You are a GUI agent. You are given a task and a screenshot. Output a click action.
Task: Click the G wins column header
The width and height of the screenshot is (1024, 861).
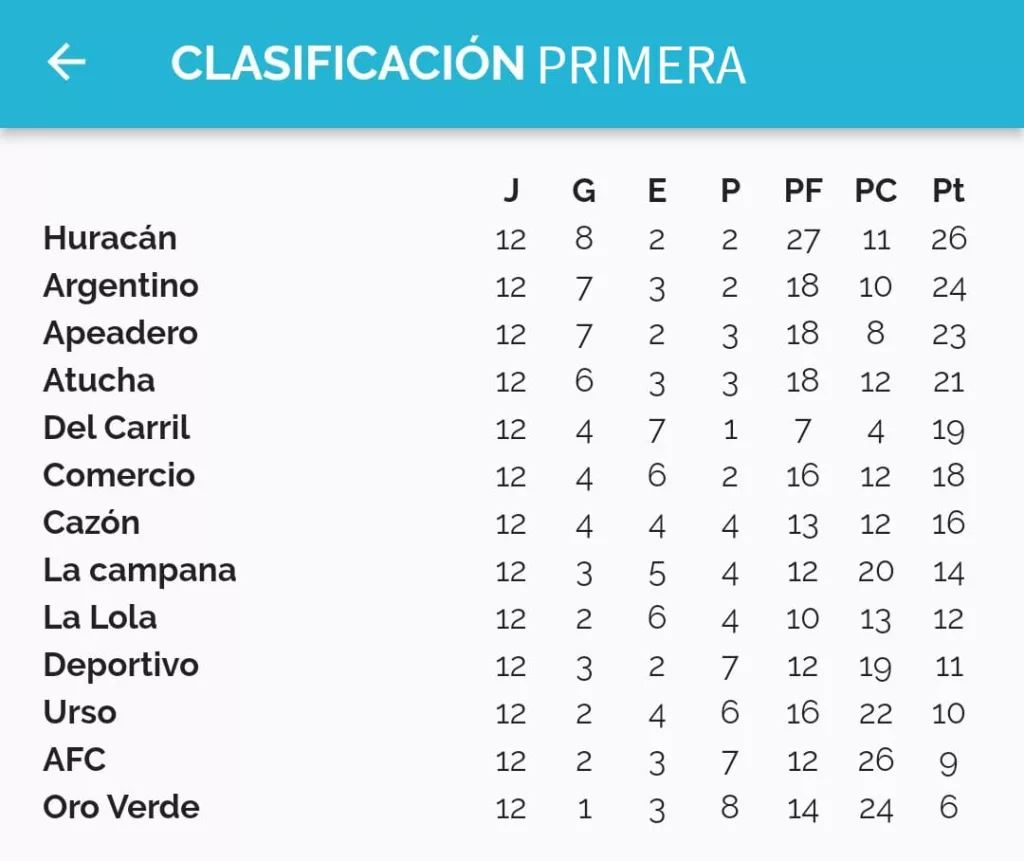(x=584, y=191)
